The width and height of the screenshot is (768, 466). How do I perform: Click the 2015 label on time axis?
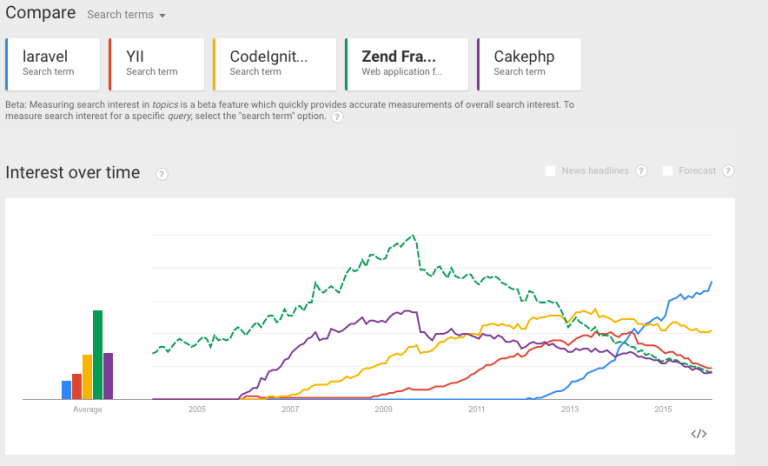coord(663,409)
